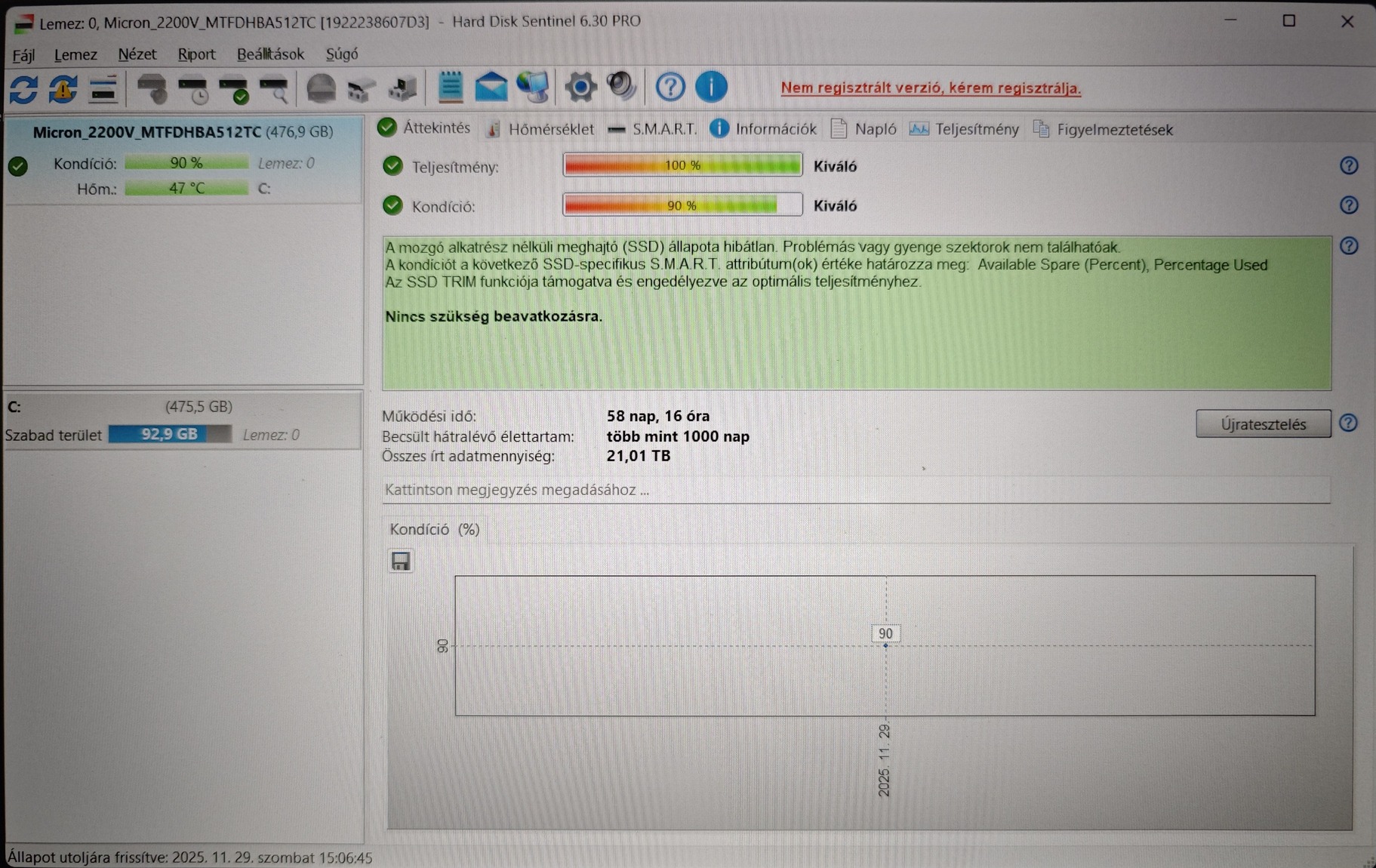Click the 92,9 GB free space bar
The image size is (1376, 868).
click(170, 434)
